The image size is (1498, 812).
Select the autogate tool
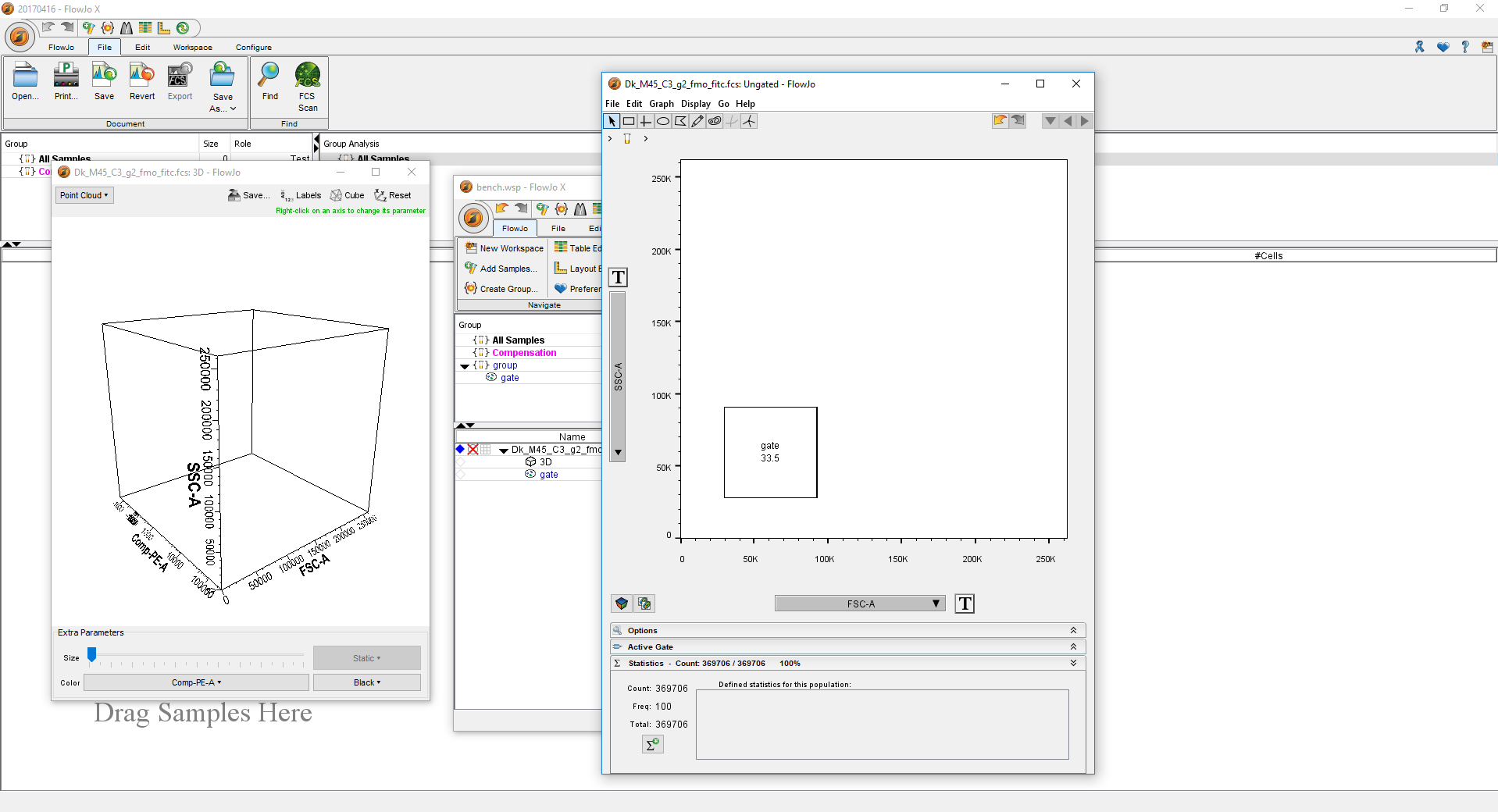click(715, 121)
